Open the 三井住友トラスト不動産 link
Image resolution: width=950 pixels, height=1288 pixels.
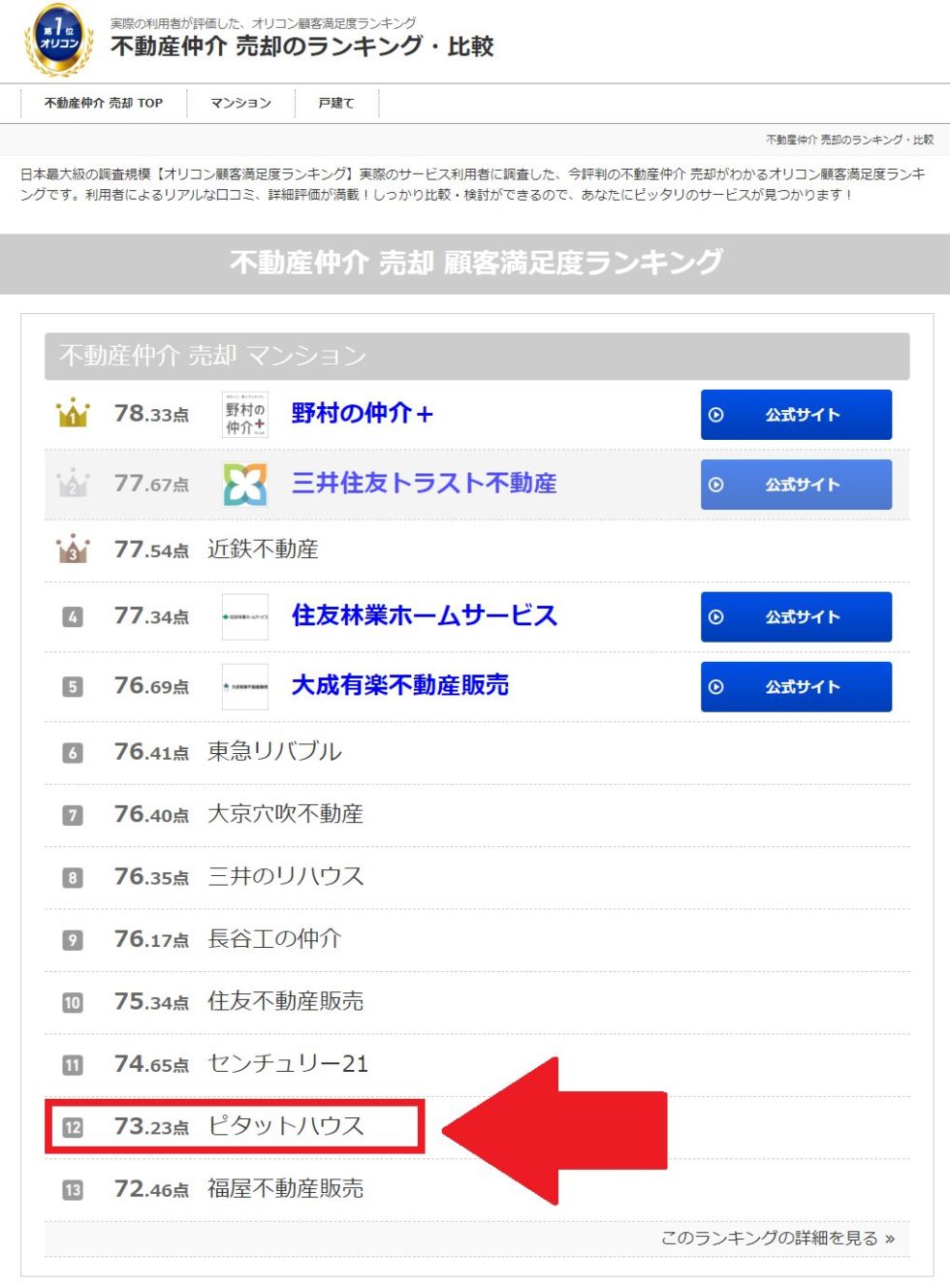425,484
